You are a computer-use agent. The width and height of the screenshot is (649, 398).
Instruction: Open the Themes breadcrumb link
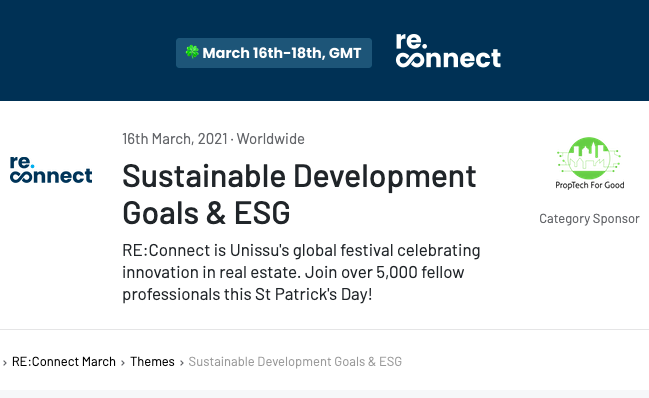click(x=152, y=362)
